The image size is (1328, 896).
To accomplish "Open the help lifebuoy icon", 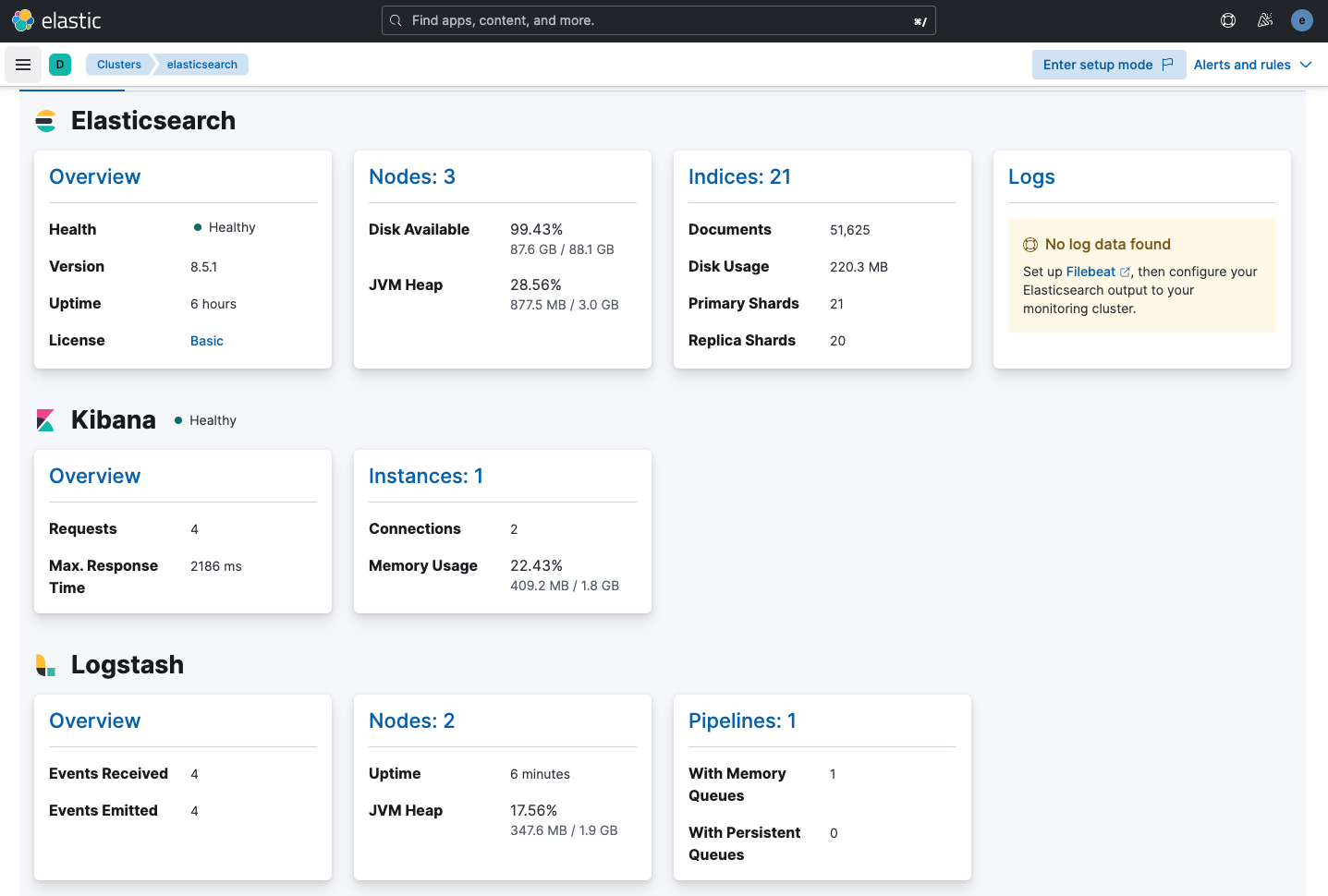I will click(1228, 20).
